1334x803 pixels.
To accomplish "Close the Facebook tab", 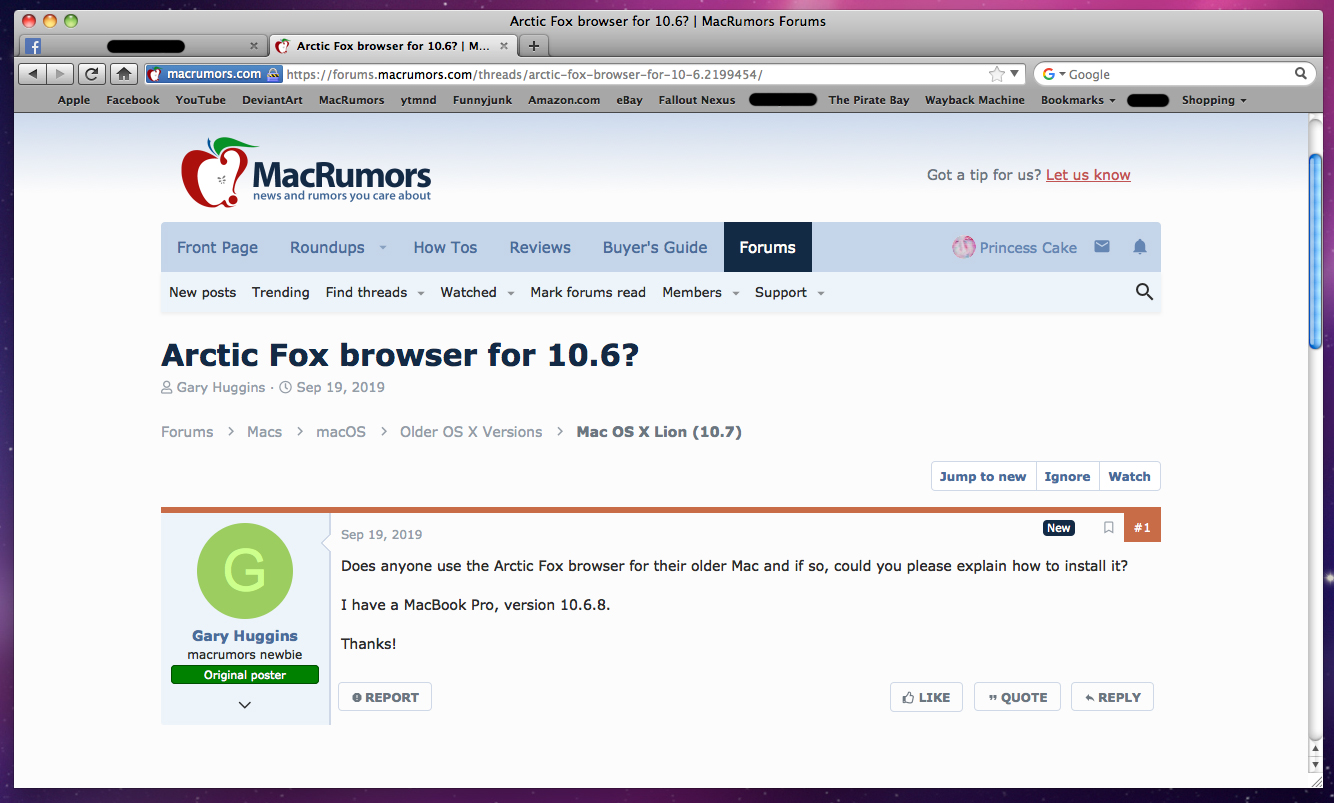I will click(x=254, y=46).
